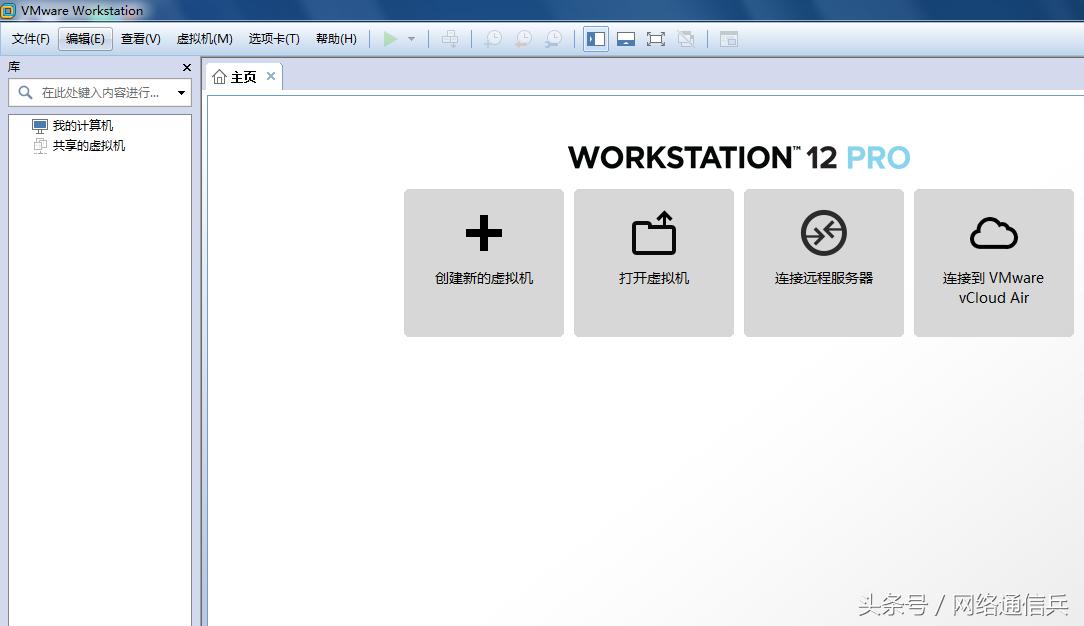Click 连接到 VMware vCloud Air
Screen dimensions: 1084x626
pos(993,262)
